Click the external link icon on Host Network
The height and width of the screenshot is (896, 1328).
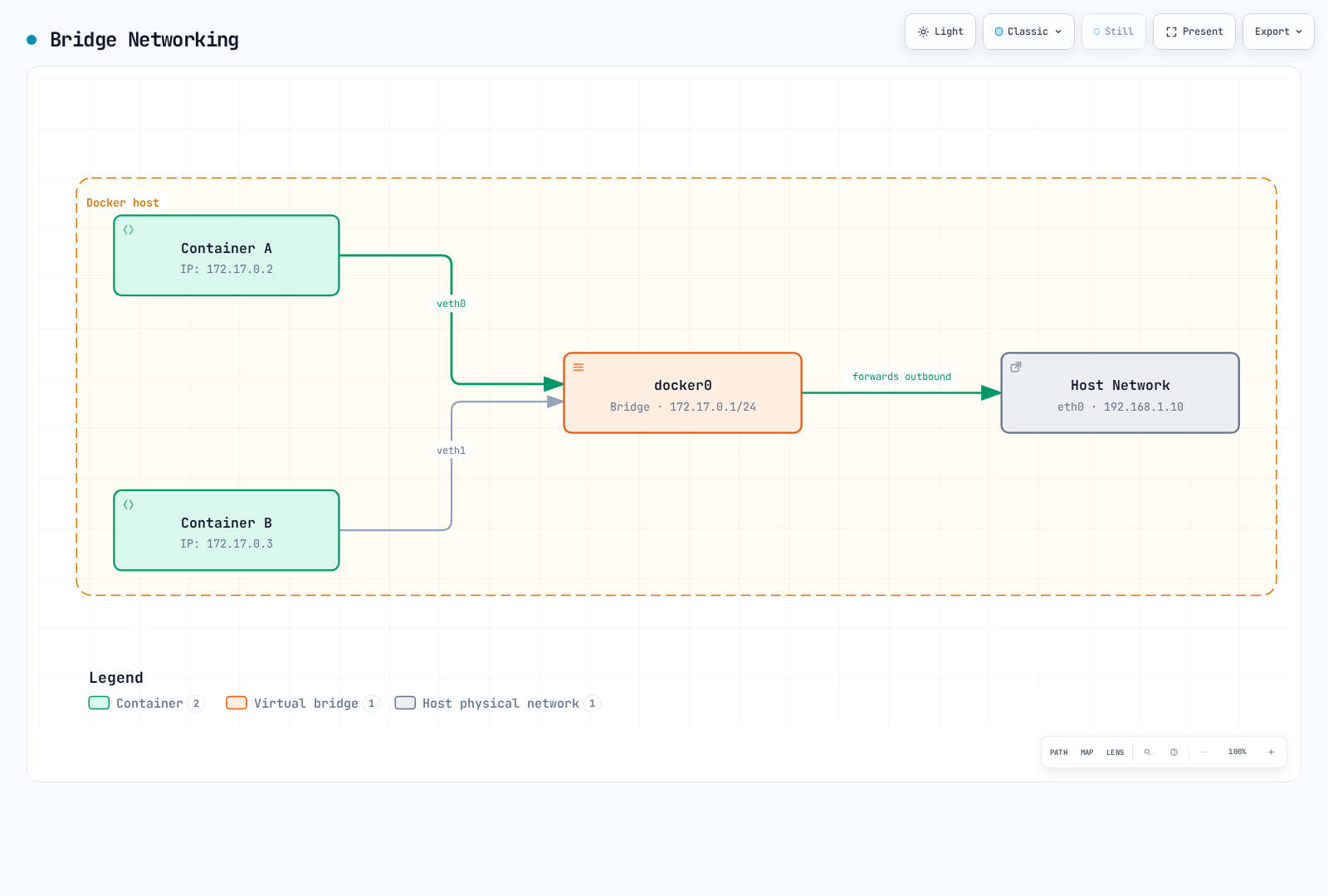pos(1016,367)
